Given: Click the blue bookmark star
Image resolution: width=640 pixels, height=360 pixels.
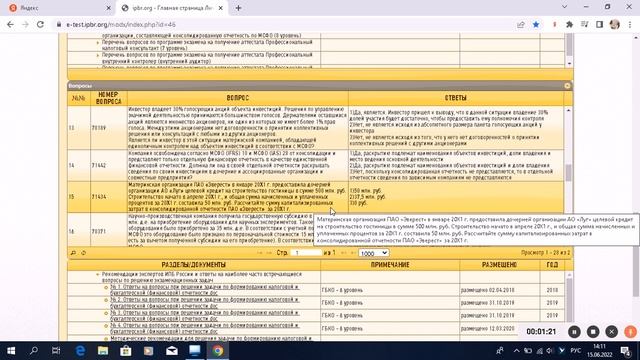Looking at the screenshot, I should point(536,24).
